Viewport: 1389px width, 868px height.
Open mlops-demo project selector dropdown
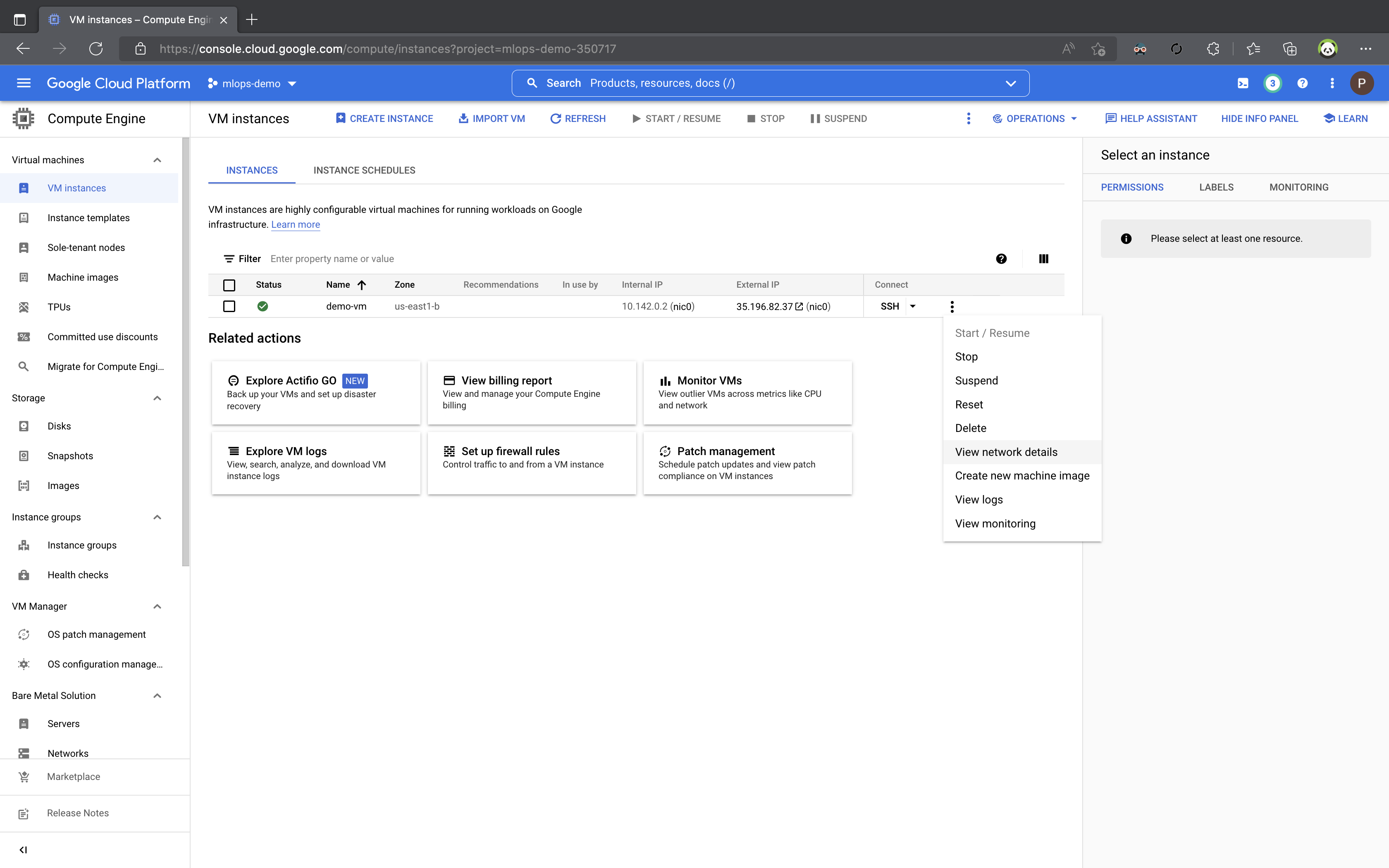click(252, 83)
